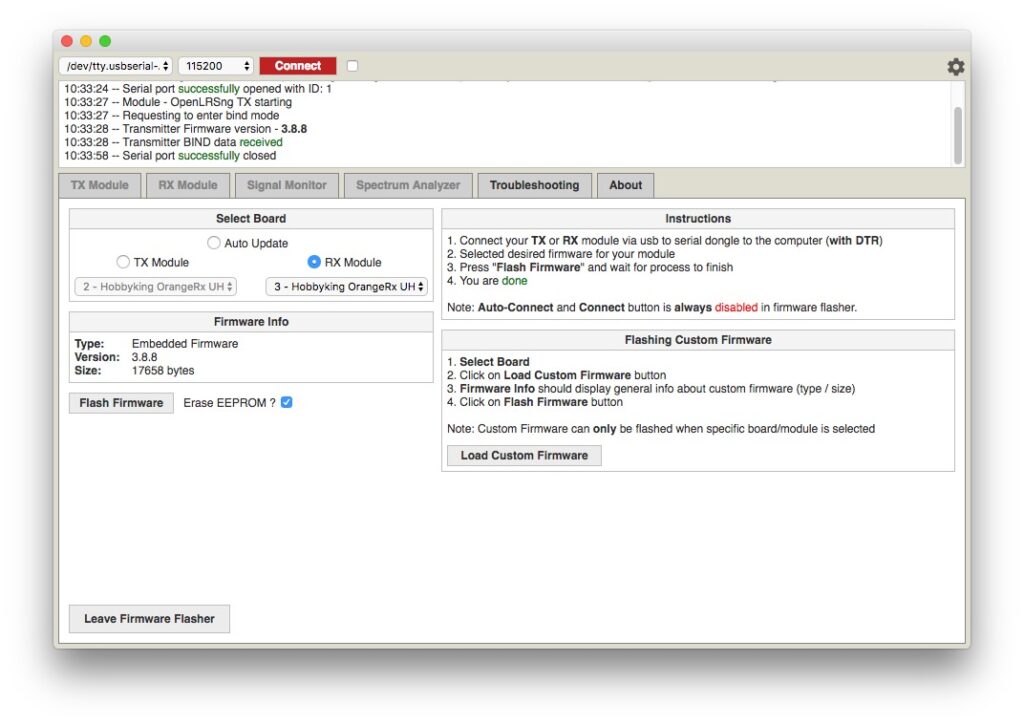The image size is (1024, 725).
Task: Open the RX board selection dropdown
Action: tap(346, 287)
